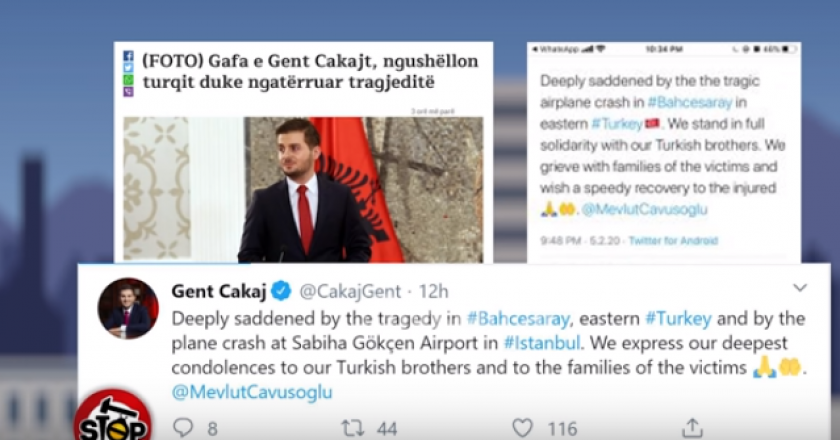840x440 pixels.
Task: Open @MevlutCavusoglu mention in the lower tweet
Action: click(x=252, y=392)
